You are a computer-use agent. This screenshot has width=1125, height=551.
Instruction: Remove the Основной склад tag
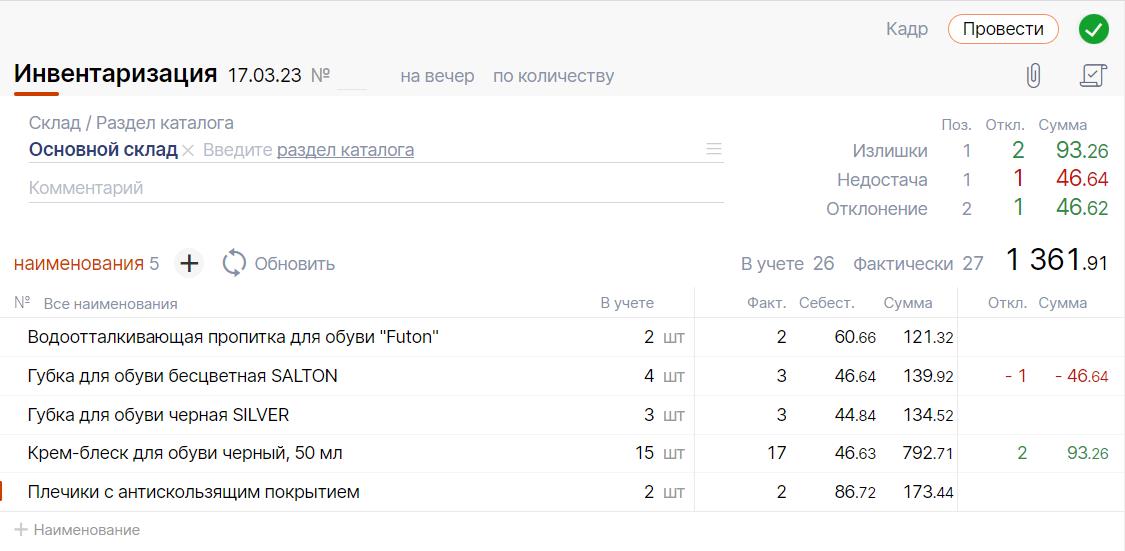click(188, 151)
